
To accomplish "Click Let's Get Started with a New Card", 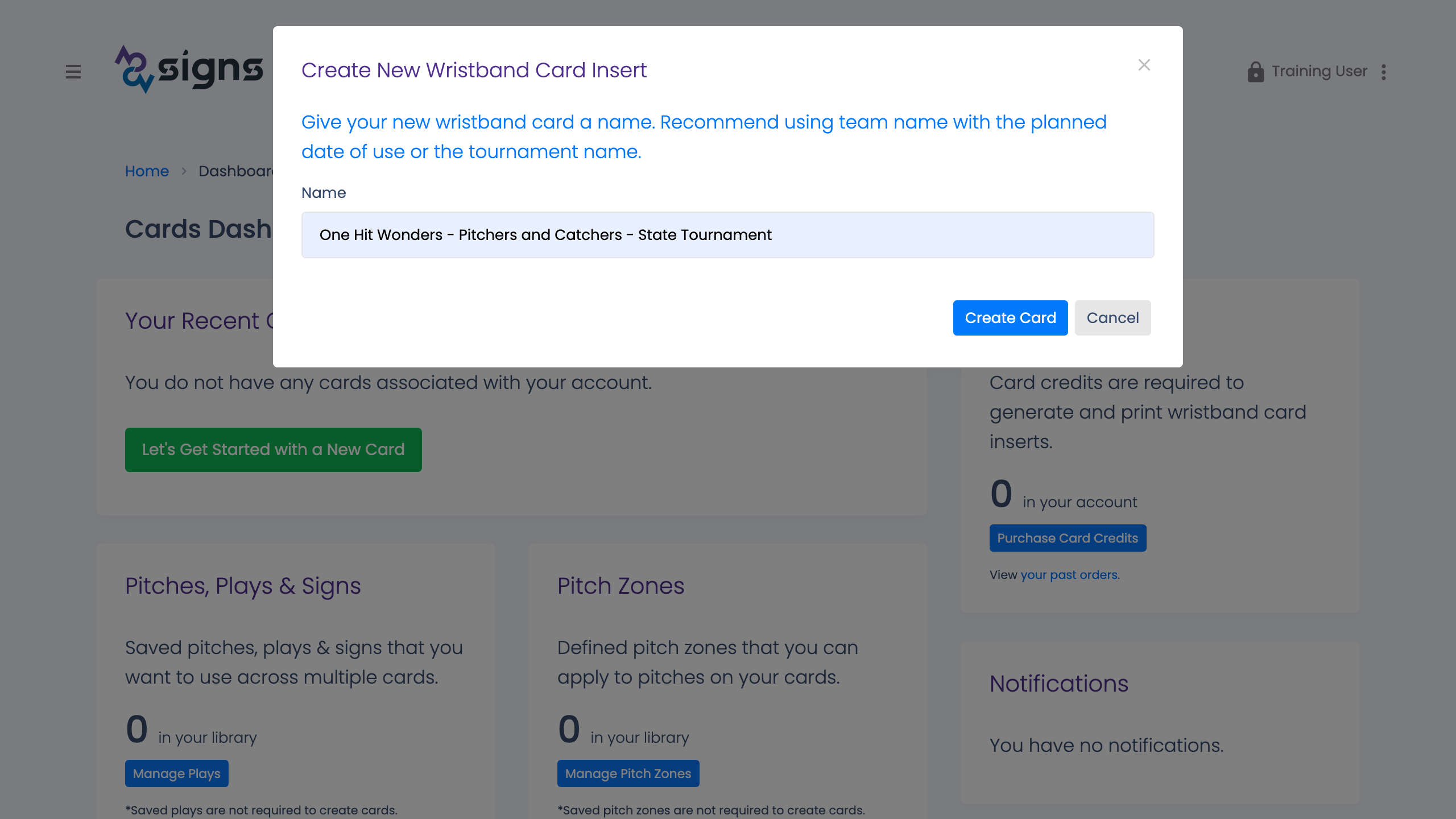I will coord(273,450).
